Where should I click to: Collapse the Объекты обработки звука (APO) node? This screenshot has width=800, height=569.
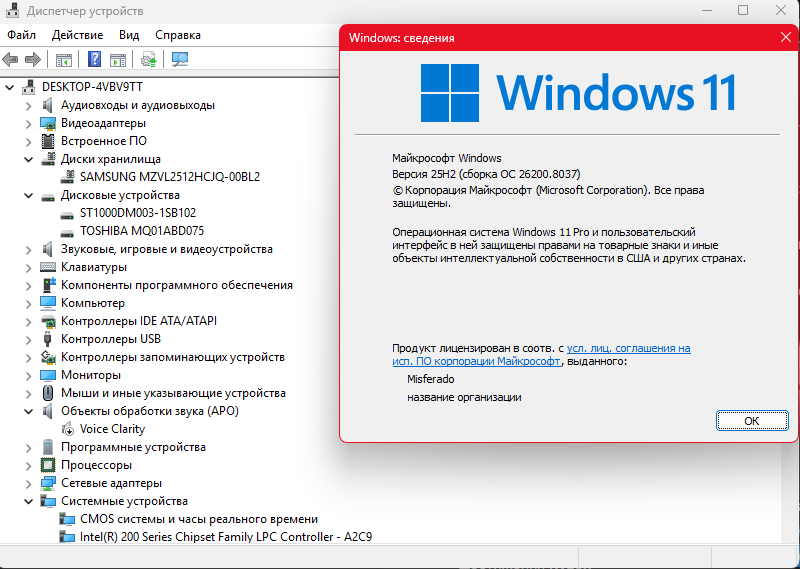click(x=29, y=411)
